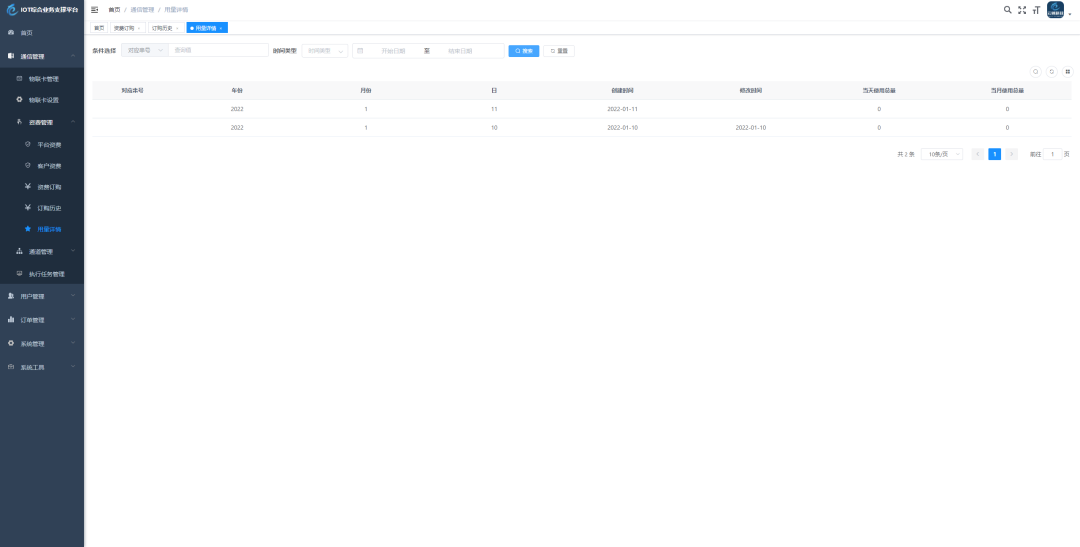Click the dashboard icon beside sidebar 首页
The image size is (1080, 547).
tap(11, 32)
